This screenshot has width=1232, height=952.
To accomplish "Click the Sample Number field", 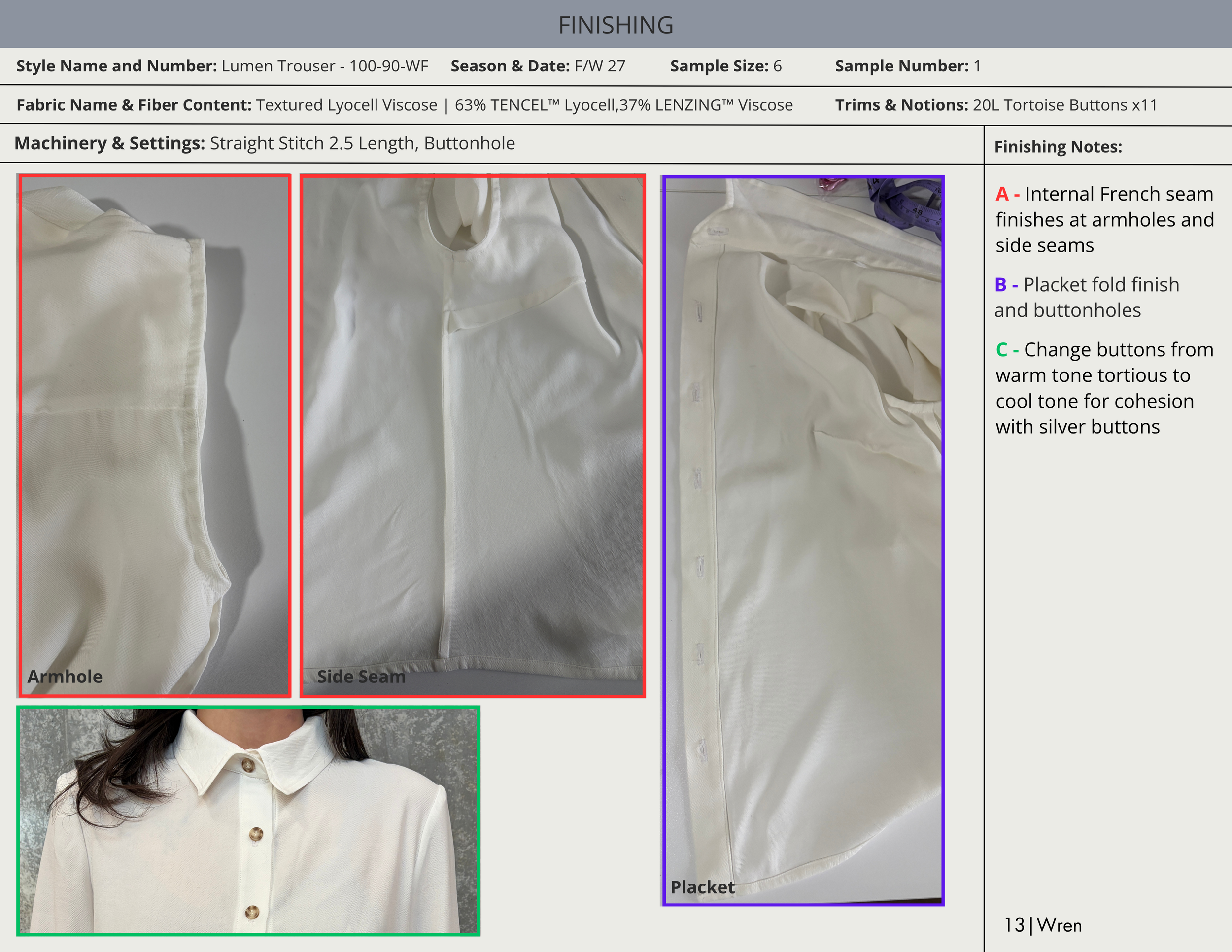I will [907, 66].
